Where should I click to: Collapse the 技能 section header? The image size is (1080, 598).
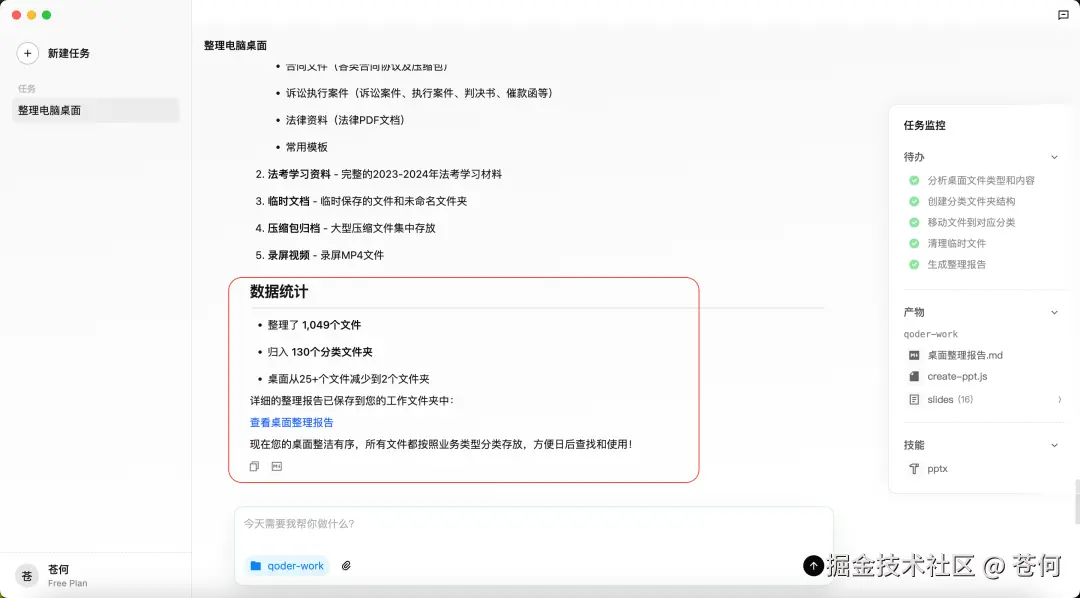(1054, 444)
